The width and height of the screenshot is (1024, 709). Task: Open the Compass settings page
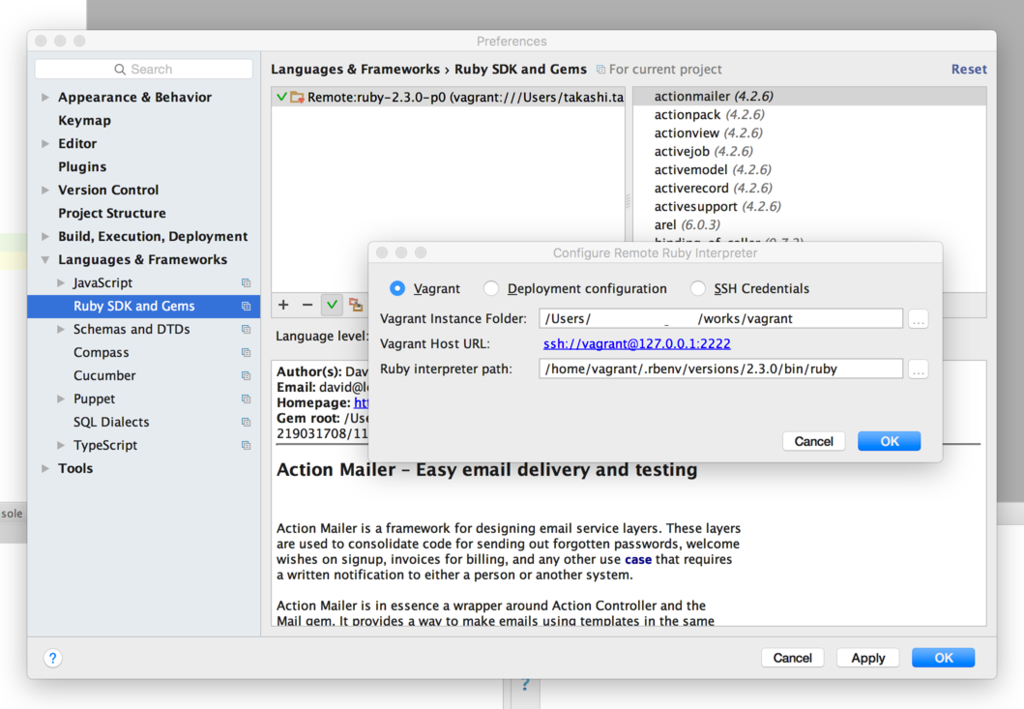point(101,353)
